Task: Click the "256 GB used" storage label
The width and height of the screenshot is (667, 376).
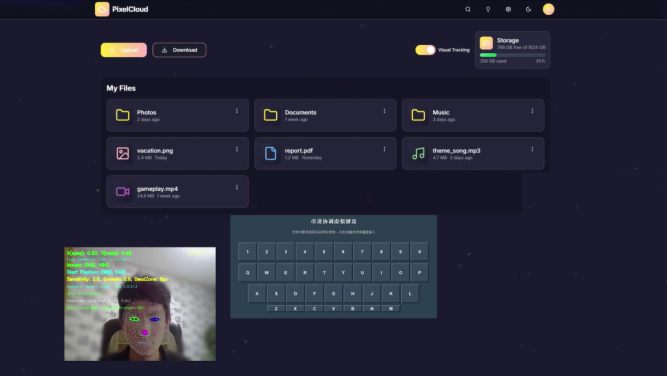Action: tap(493, 61)
